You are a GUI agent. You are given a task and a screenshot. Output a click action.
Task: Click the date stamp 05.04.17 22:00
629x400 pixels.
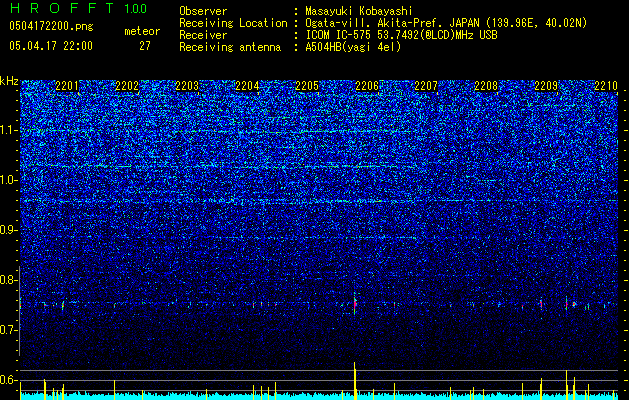(51, 46)
